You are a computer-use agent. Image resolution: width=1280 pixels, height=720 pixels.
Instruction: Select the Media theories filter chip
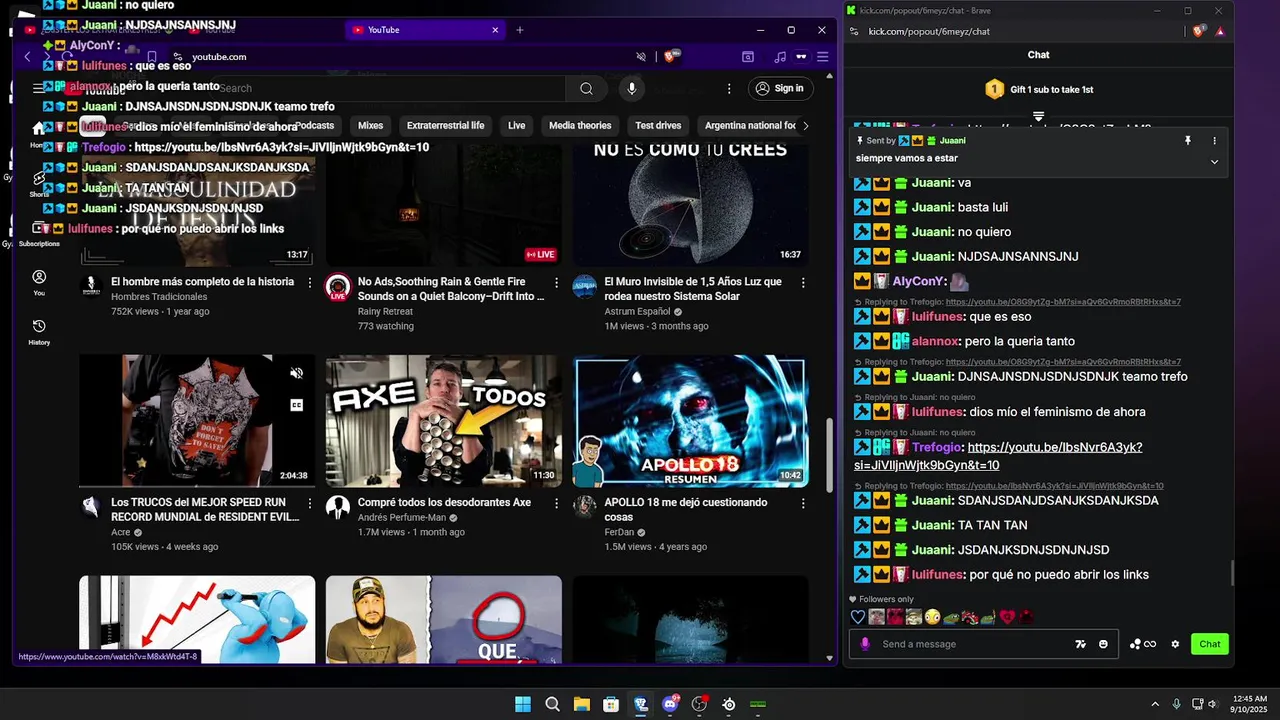[x=580, y=126]
